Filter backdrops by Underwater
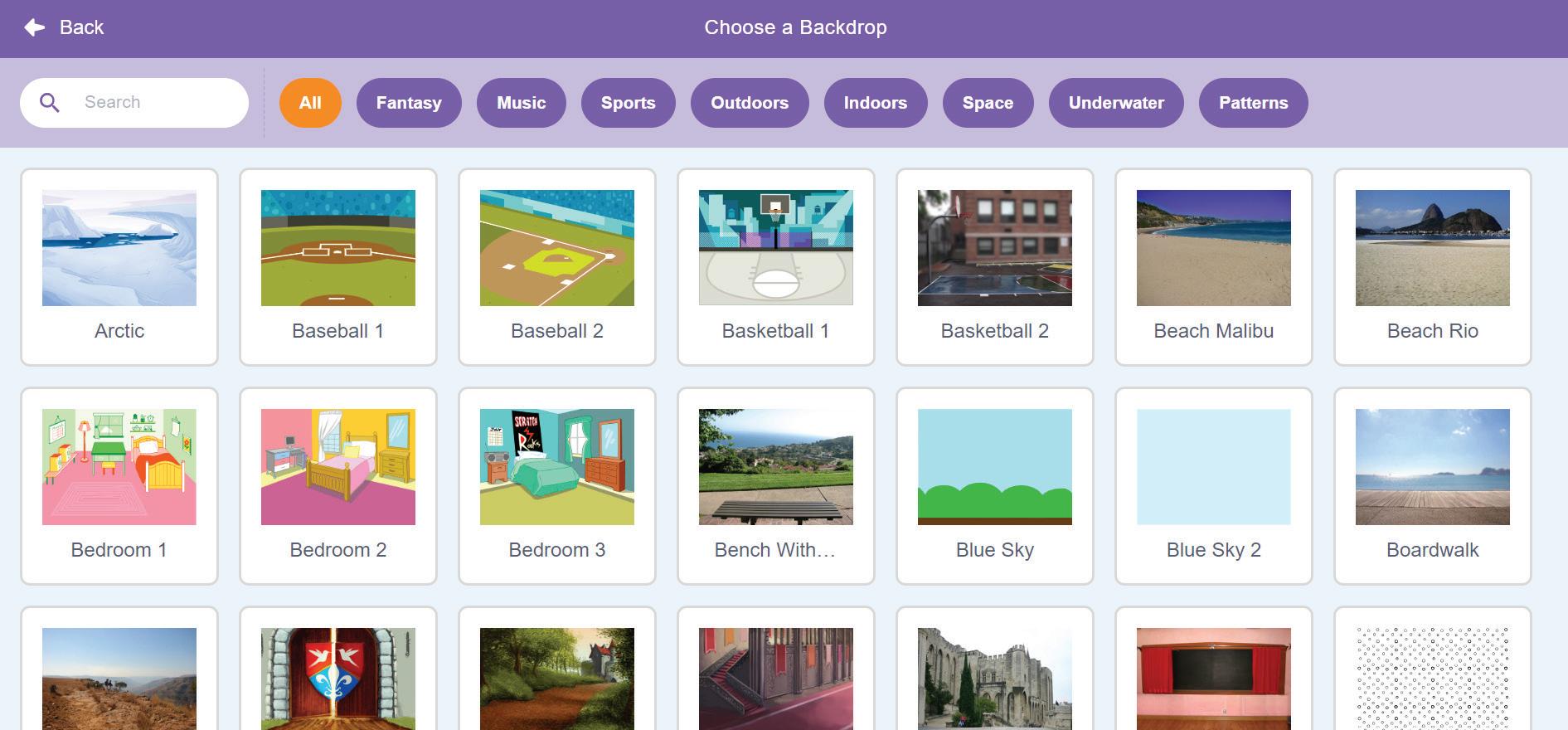Viewport: 1568px width, 730px height. [x=1116, y=103]
